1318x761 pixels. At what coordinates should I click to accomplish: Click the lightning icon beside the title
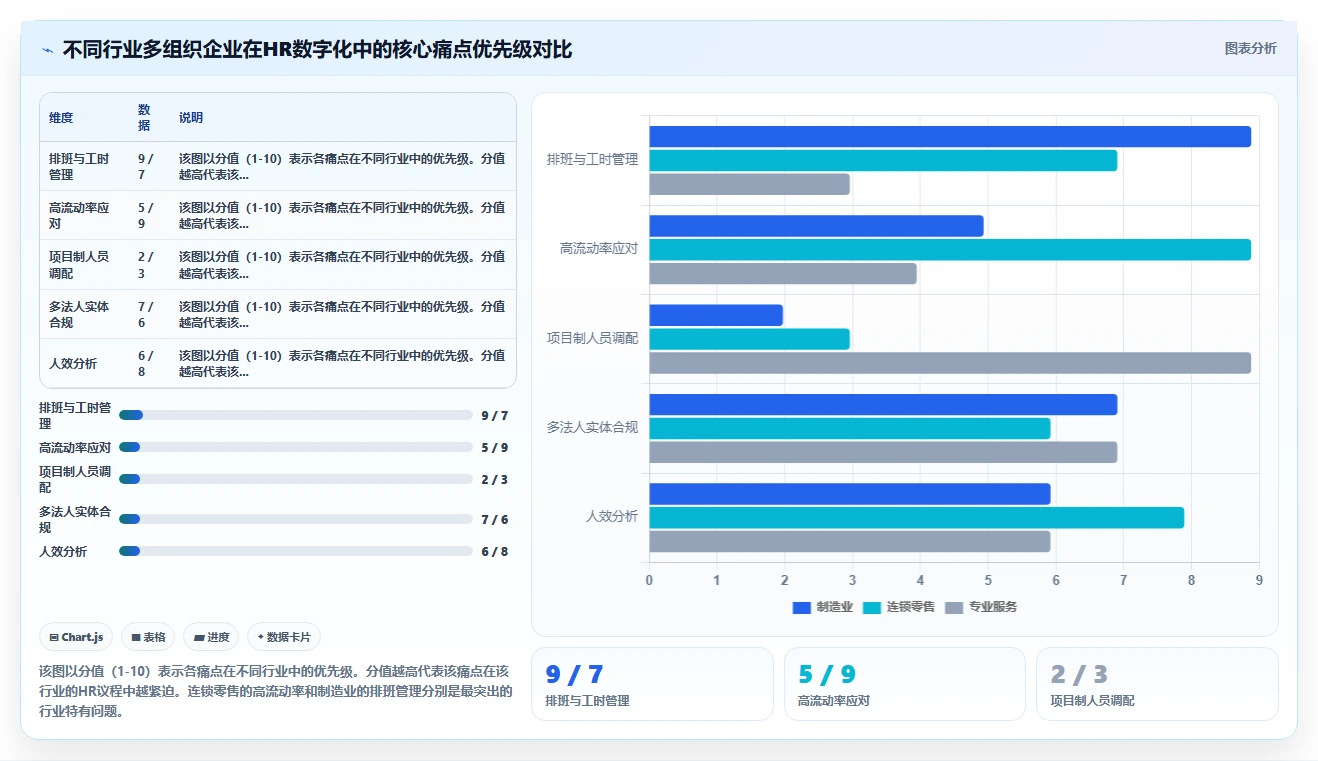(47, 49)
